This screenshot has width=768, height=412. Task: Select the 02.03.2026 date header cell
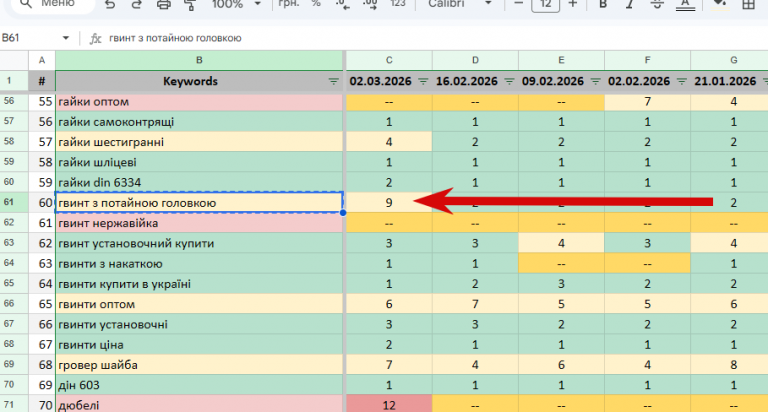click(389, 81)
